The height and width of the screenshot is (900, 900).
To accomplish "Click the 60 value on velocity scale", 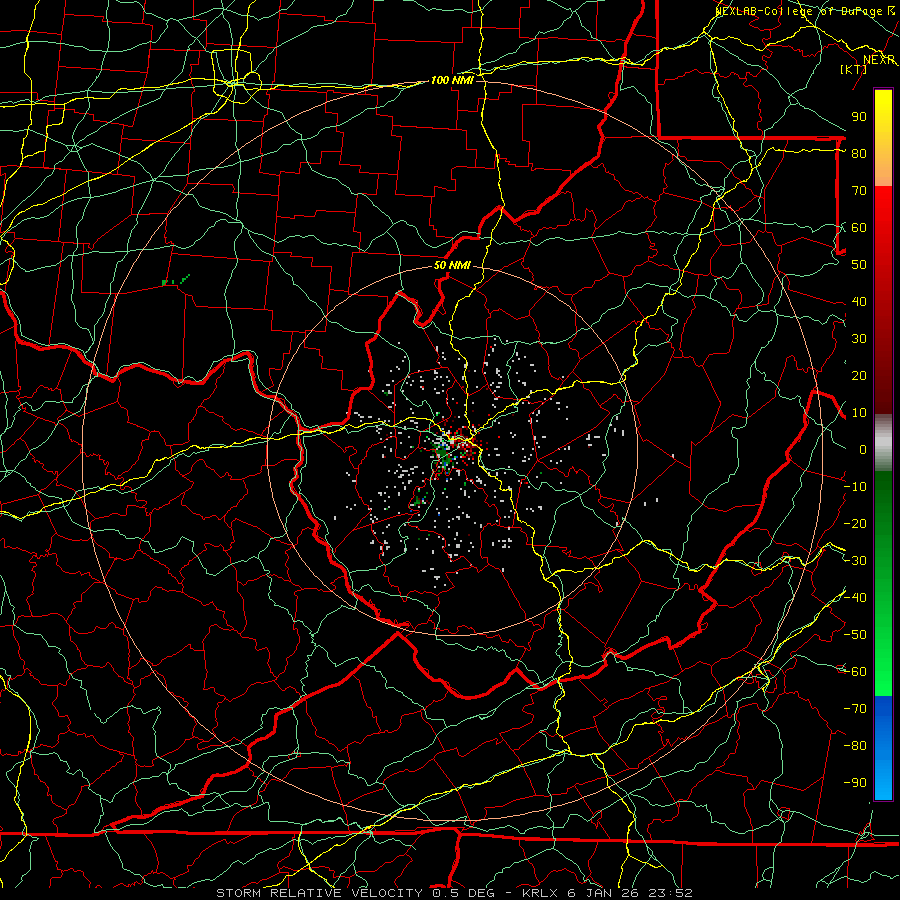I will tap(859, 227).
